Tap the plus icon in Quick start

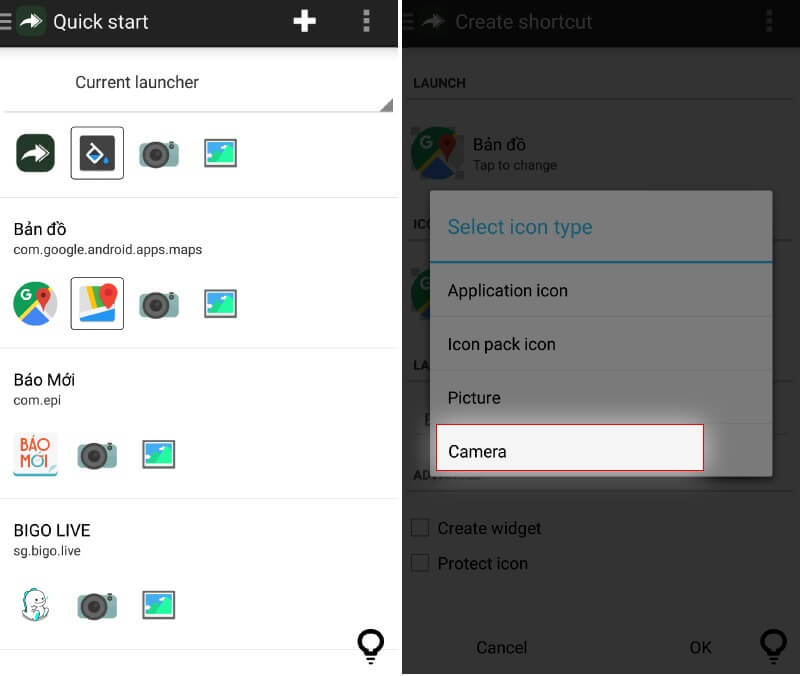305,21
